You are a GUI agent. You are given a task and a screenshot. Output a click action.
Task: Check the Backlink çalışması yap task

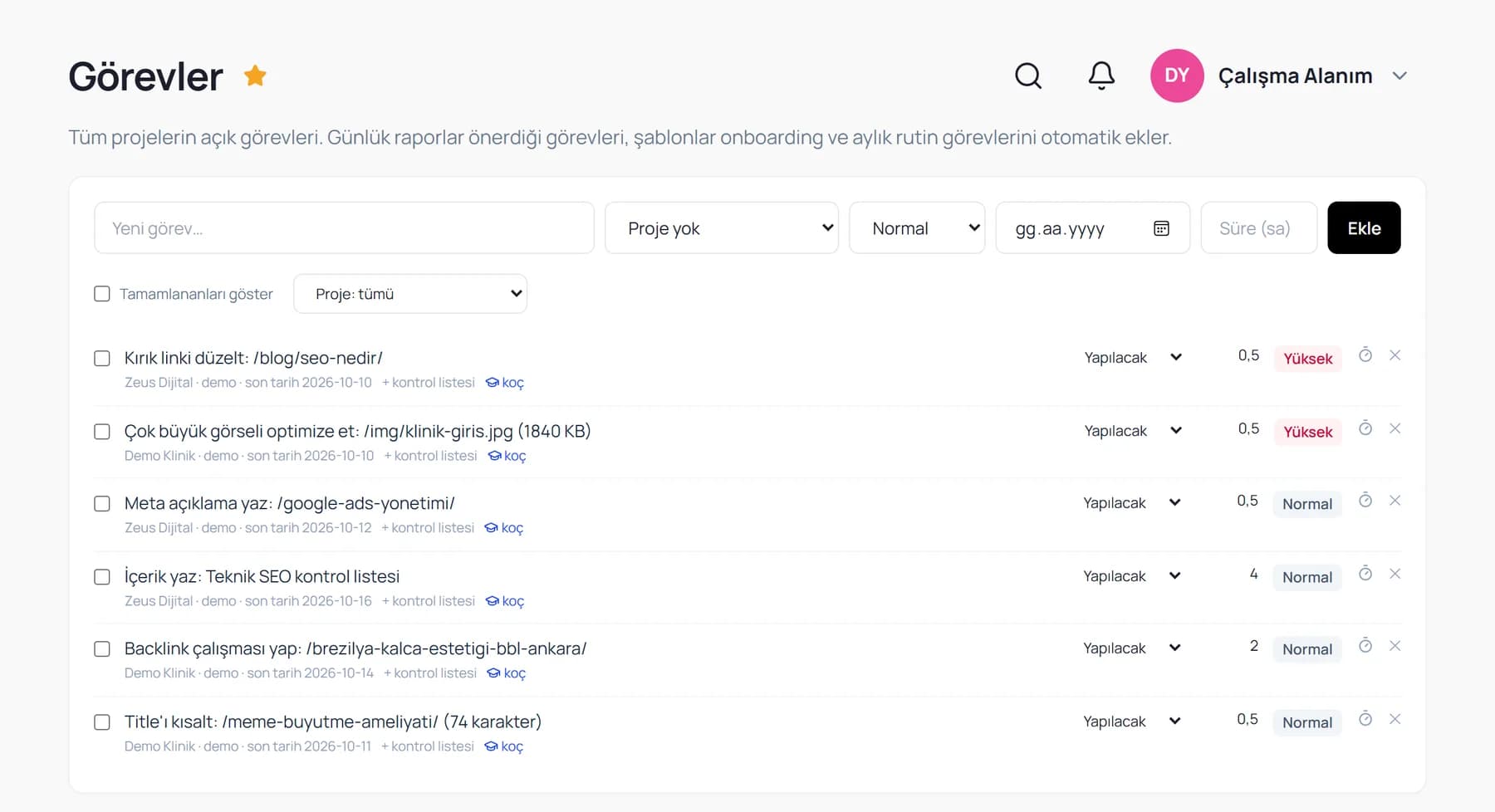coord(102,649)
